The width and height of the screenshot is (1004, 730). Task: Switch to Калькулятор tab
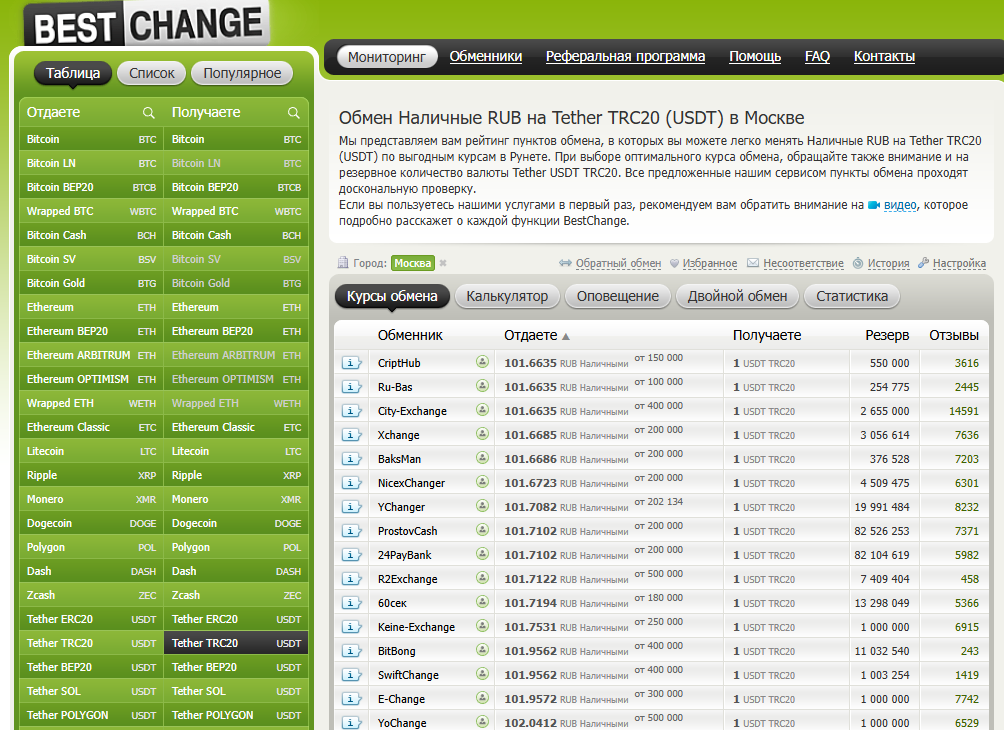507,296
